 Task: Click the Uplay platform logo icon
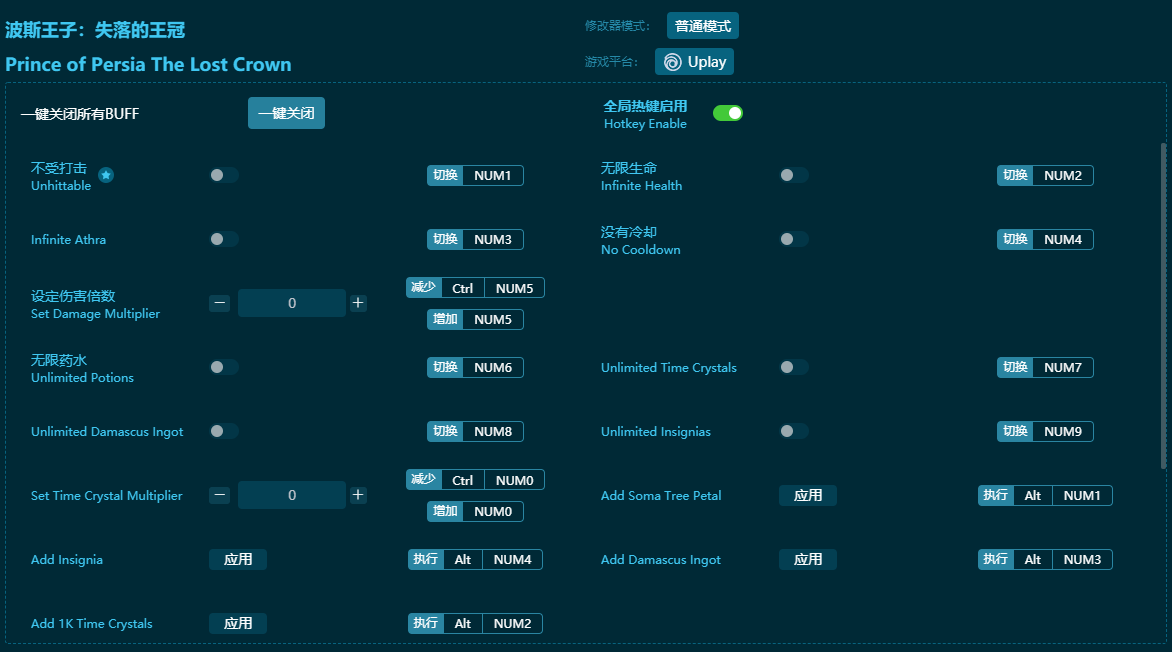(x=673, y=62)
